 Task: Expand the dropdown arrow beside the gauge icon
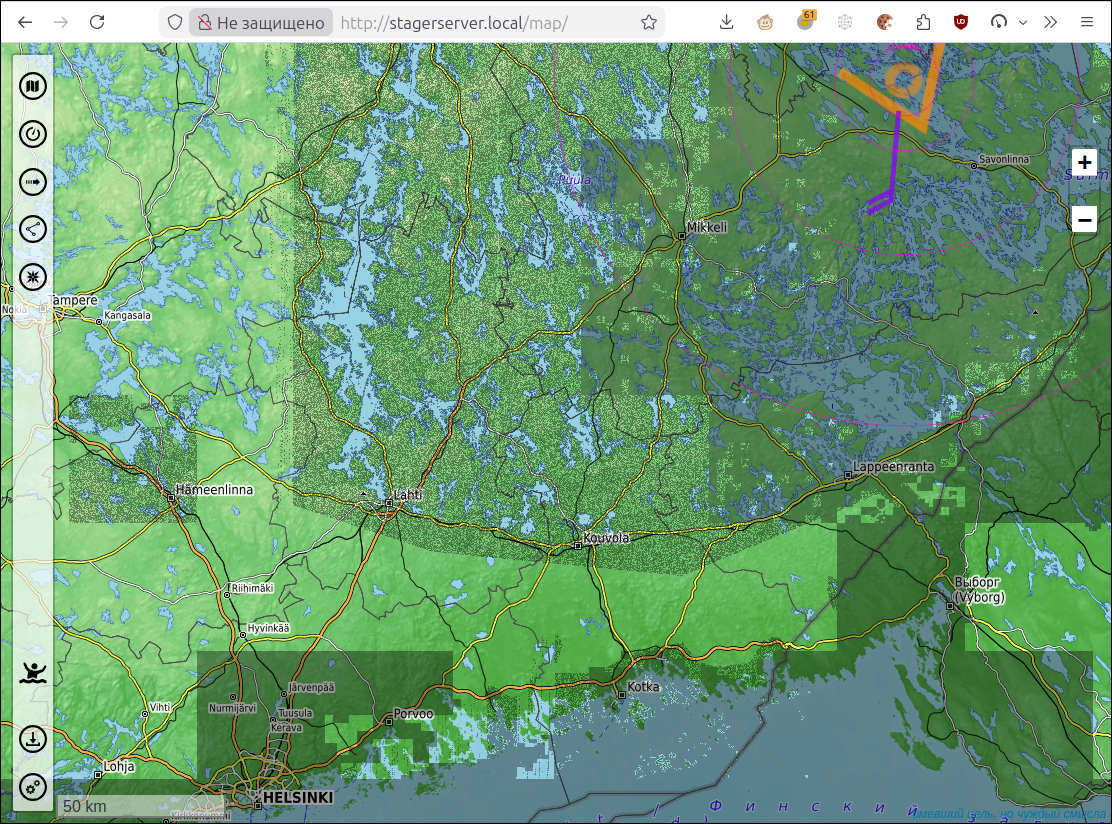[1022, 22]
